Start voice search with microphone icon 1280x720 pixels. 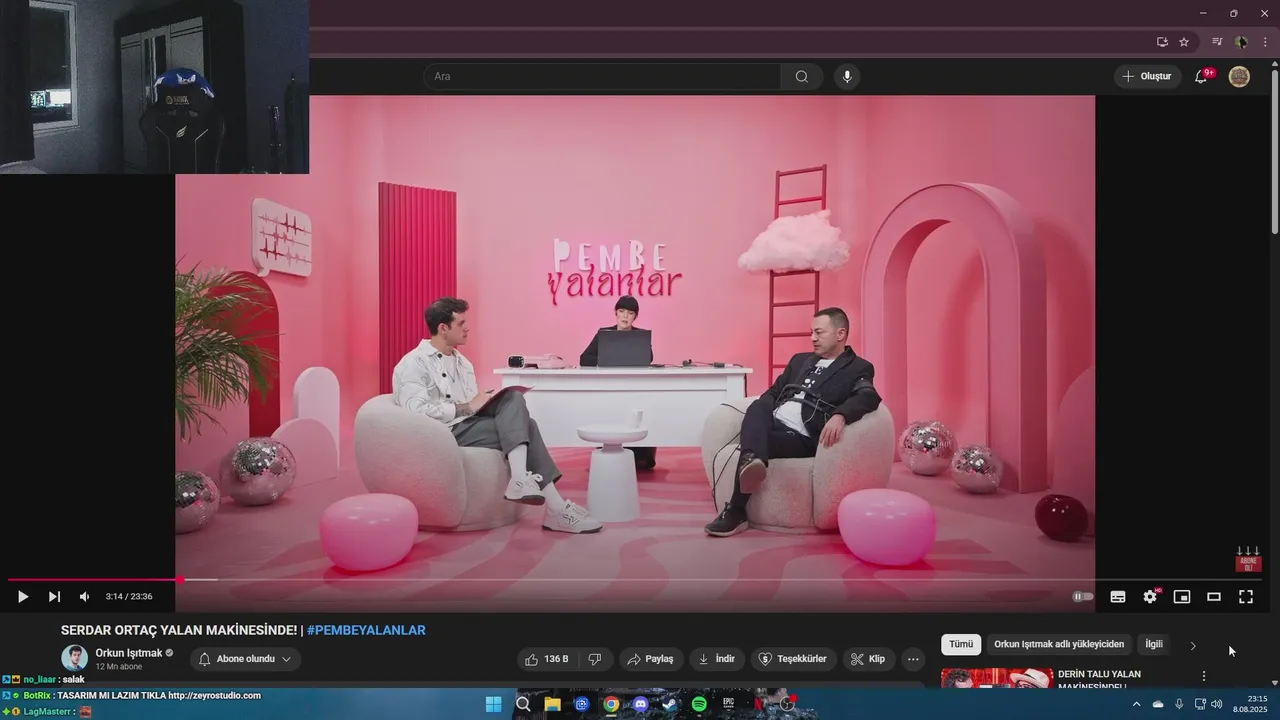[847, 77]
